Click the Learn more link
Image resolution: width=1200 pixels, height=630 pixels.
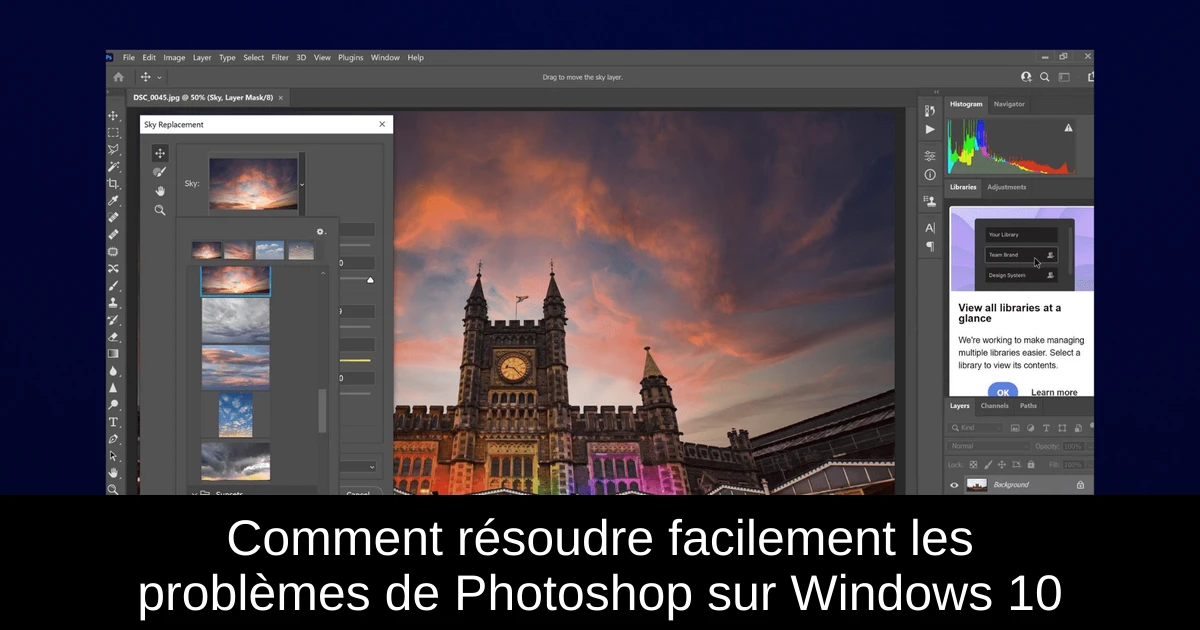(x=1054, y=392)
